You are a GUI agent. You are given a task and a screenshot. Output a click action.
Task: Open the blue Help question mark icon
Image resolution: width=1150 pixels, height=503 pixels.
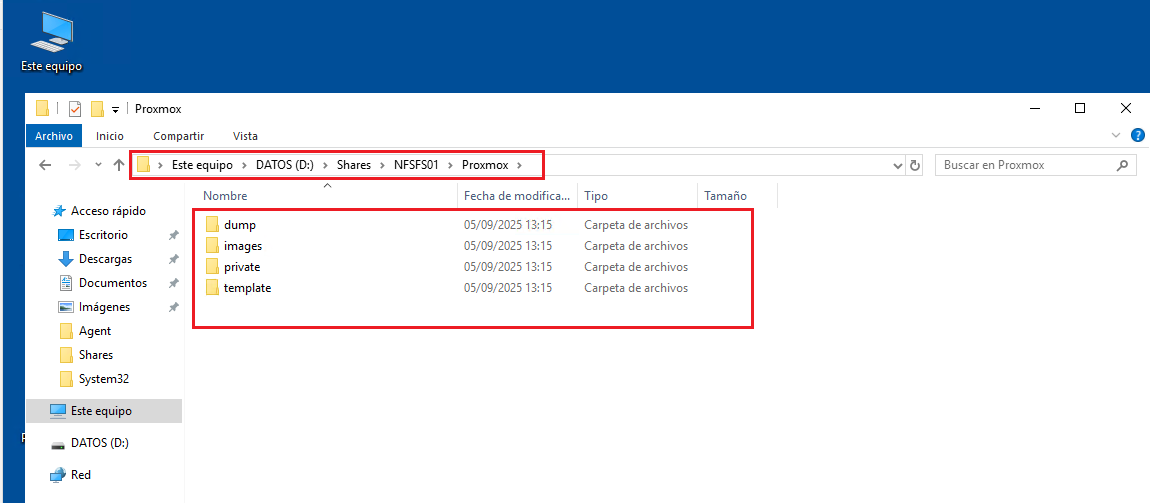1138,135
